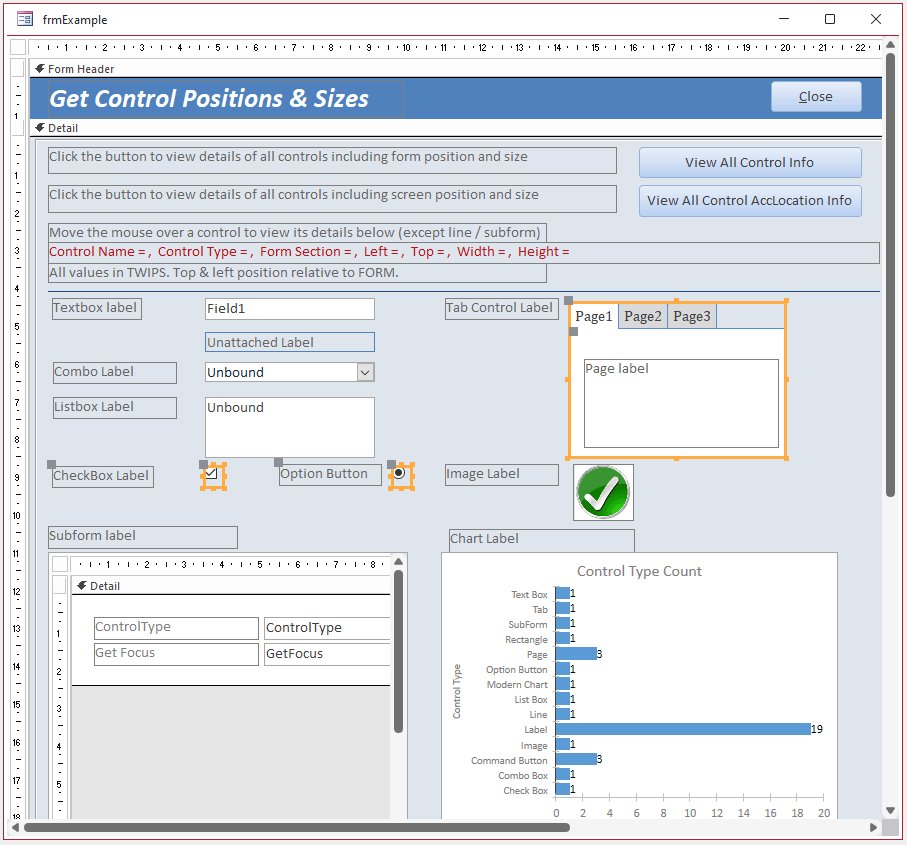Click the main horizontal scrollbar thumb
Screen dimensions: 907x845
296,828
